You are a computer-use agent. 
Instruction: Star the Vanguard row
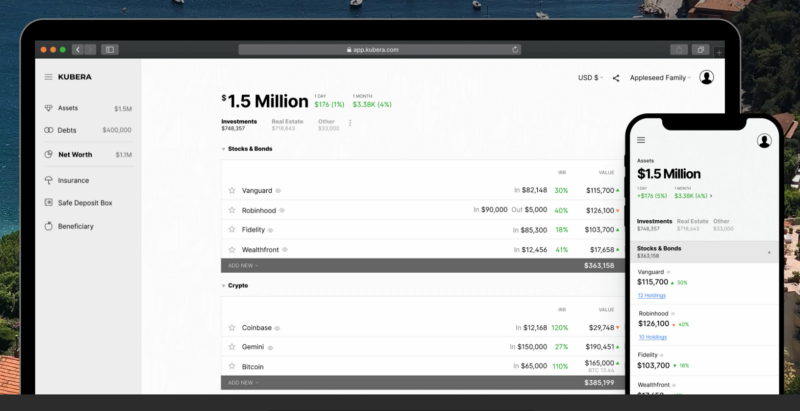coord(232,190)
